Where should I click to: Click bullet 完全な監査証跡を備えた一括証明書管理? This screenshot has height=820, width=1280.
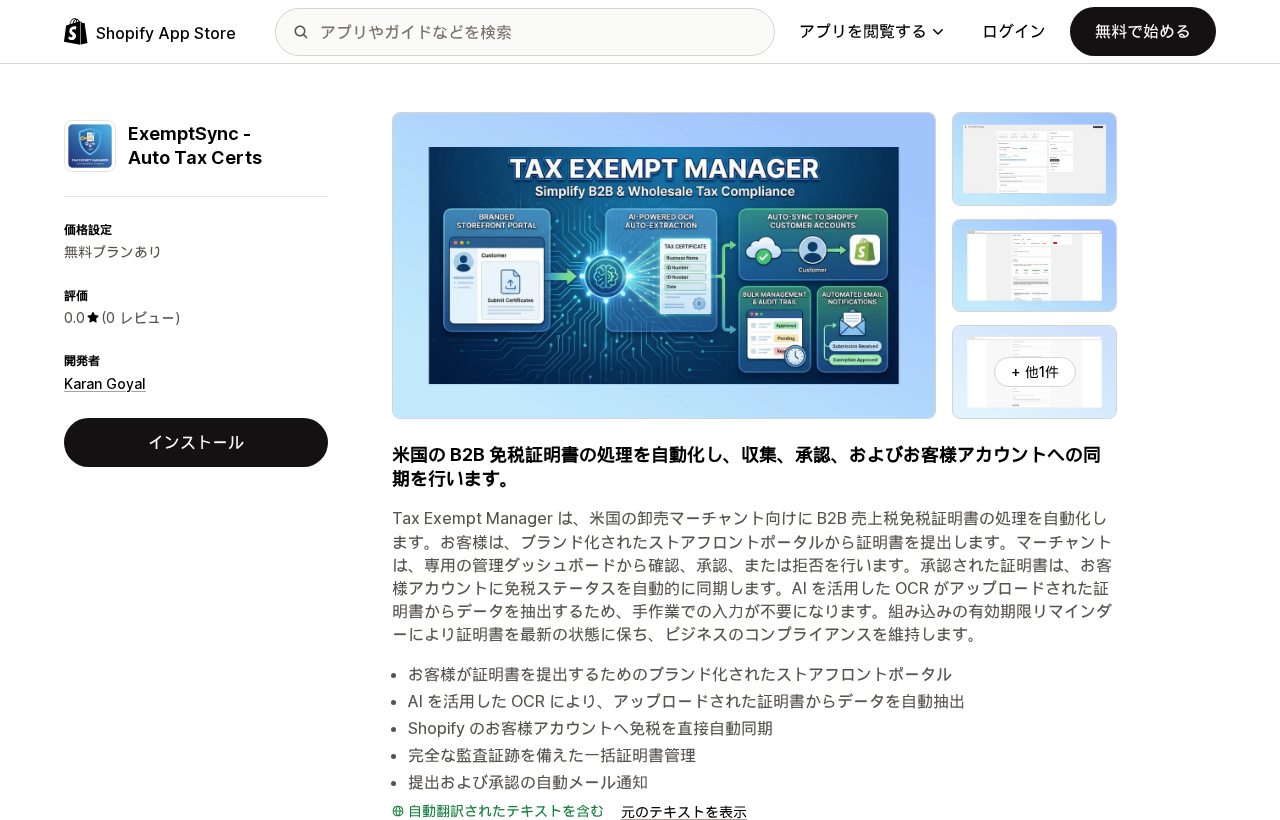click(x=552, y=755)
